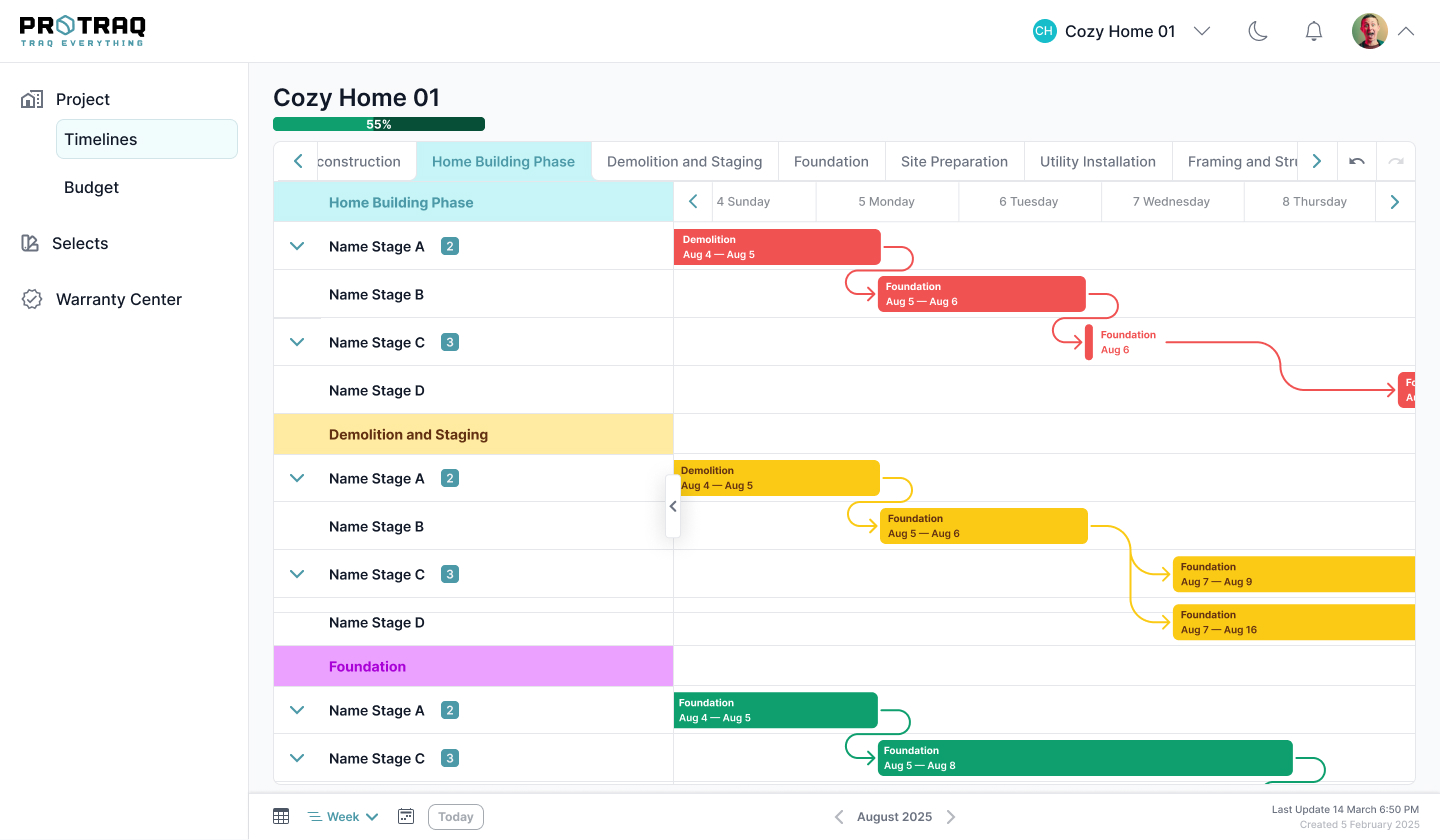Open the Cozy Home 01 project selector
This screenshot has width=1440, height=840.
coord(1121,31)
